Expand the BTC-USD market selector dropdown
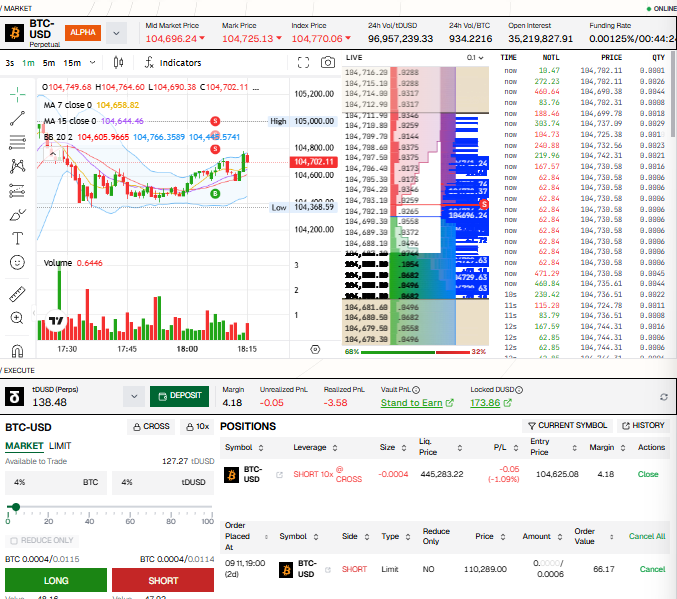Viewport: 677px width, 599px height. [x=116, y=33]
